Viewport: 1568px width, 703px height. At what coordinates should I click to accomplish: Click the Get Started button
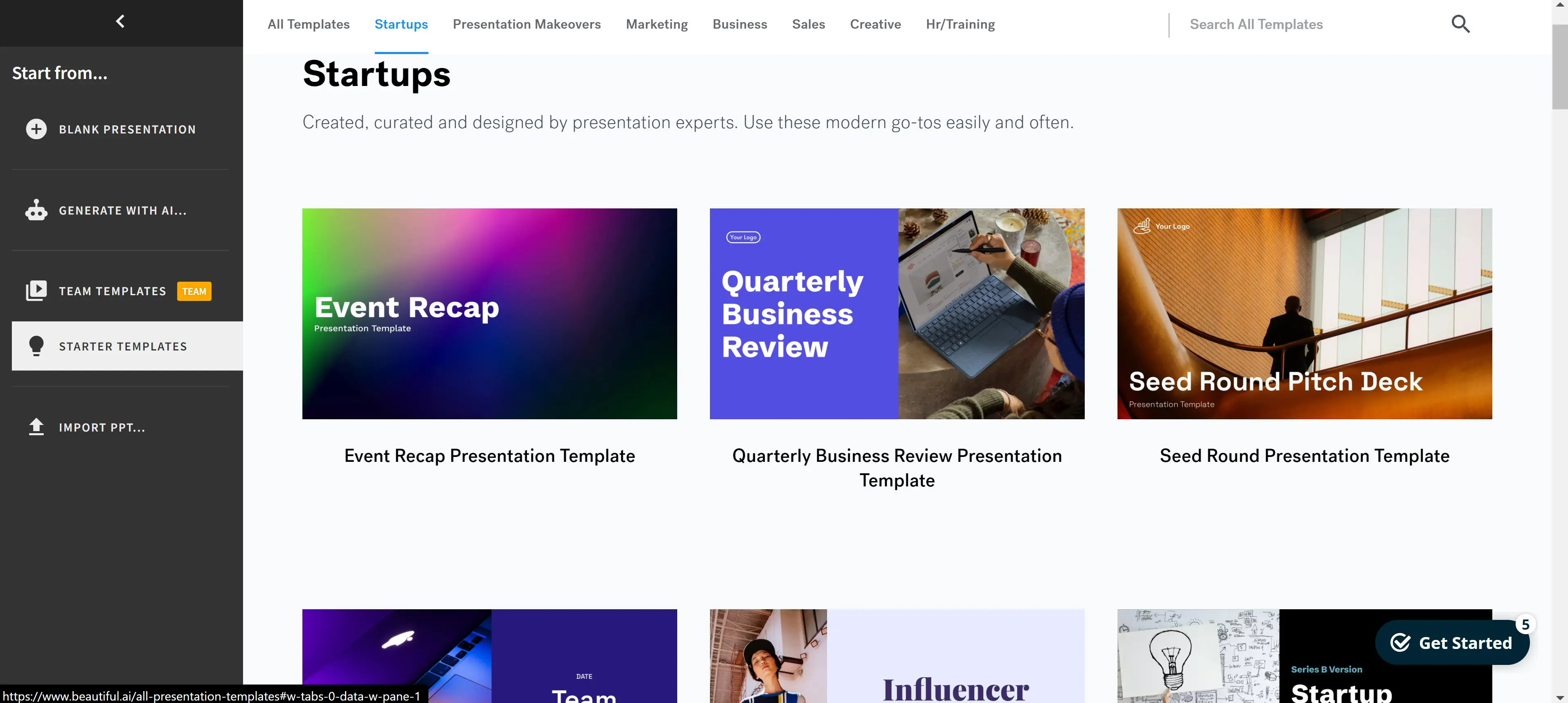(1453, 642)
